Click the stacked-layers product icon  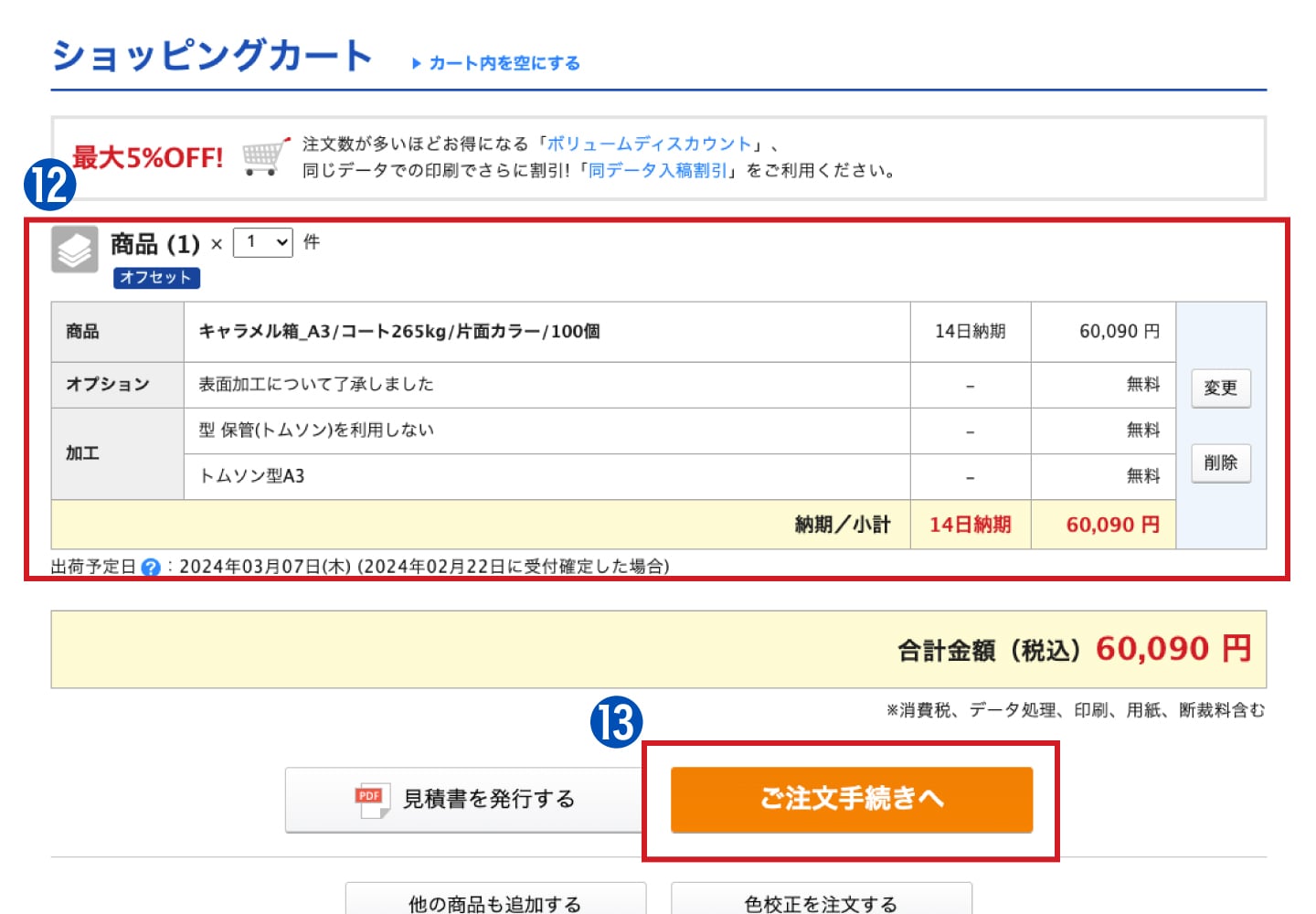[74, 249]
